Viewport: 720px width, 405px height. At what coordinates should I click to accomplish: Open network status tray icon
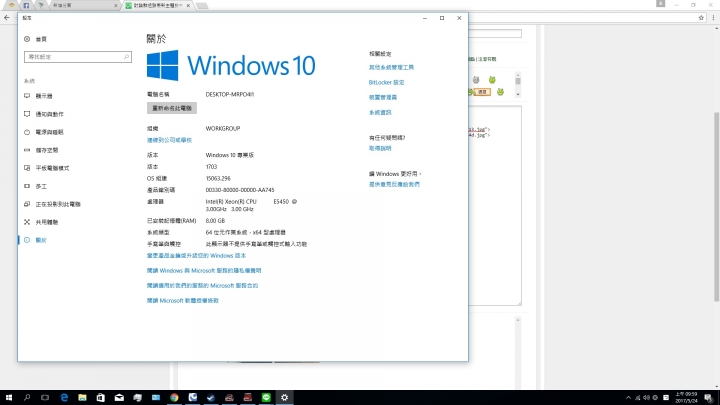point(637,398)
